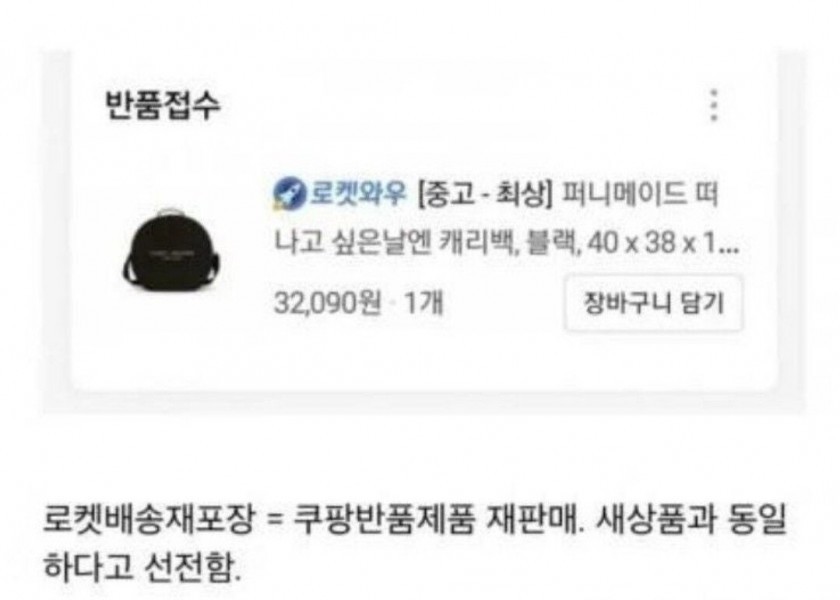Open the three-dot more options menu
This screenshot has width=840, height=600.
tap(714, 106)
